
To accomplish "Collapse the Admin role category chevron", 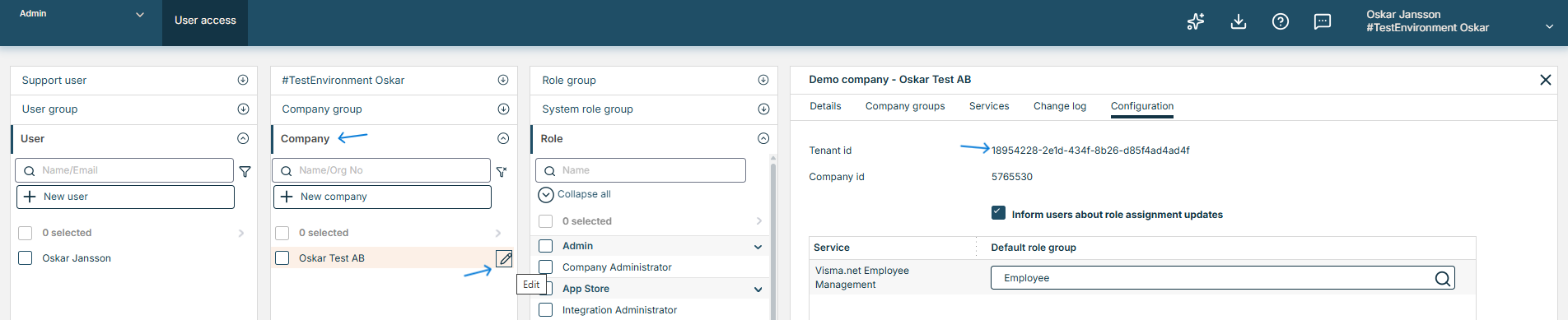I will pyautogui.click(x=758, y=247).
